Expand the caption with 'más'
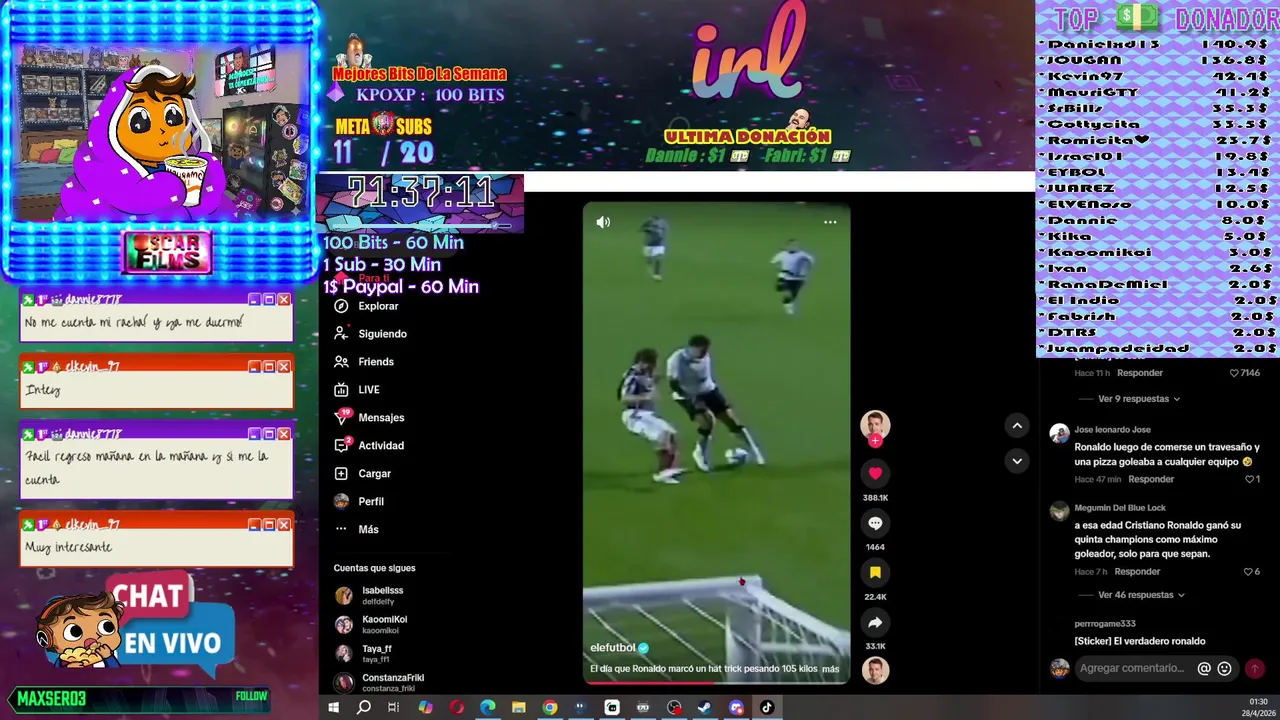Screen dimensions: 1280x720 pos(830,669)
